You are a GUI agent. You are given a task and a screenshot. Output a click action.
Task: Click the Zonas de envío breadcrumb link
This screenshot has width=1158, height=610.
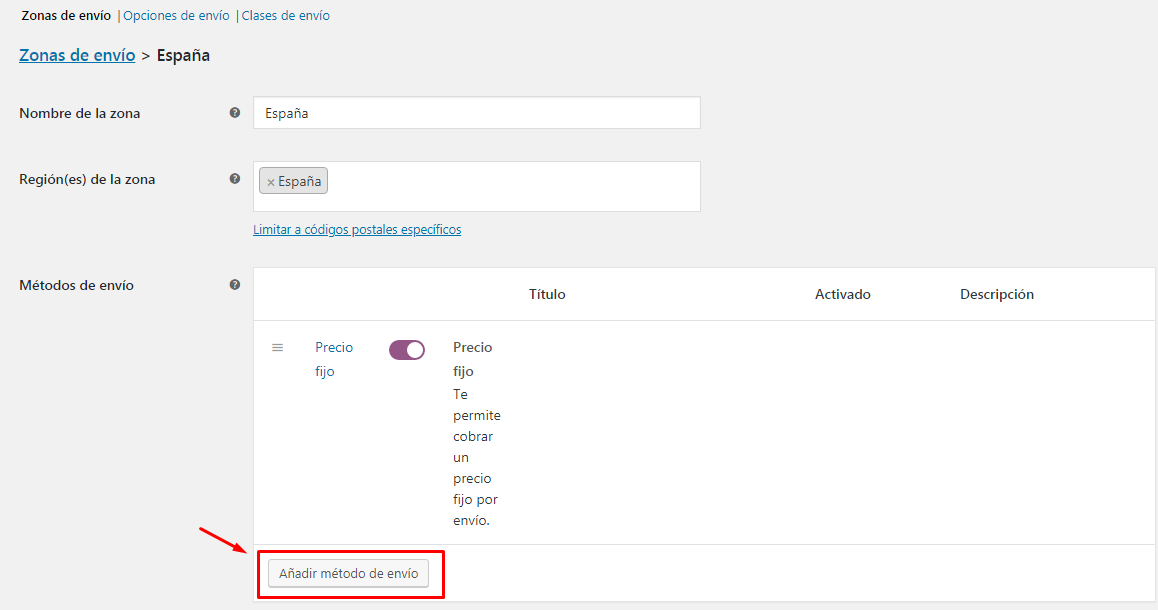[x=77, y=56]
